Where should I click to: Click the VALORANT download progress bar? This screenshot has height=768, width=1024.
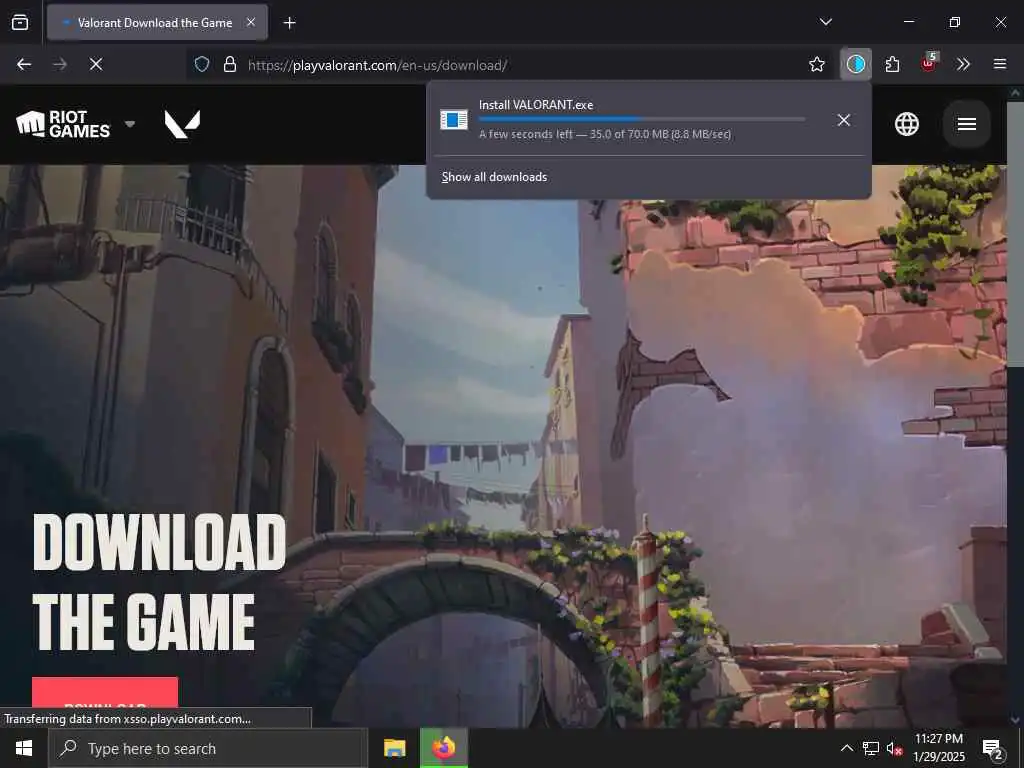click(x=641, y=119)
